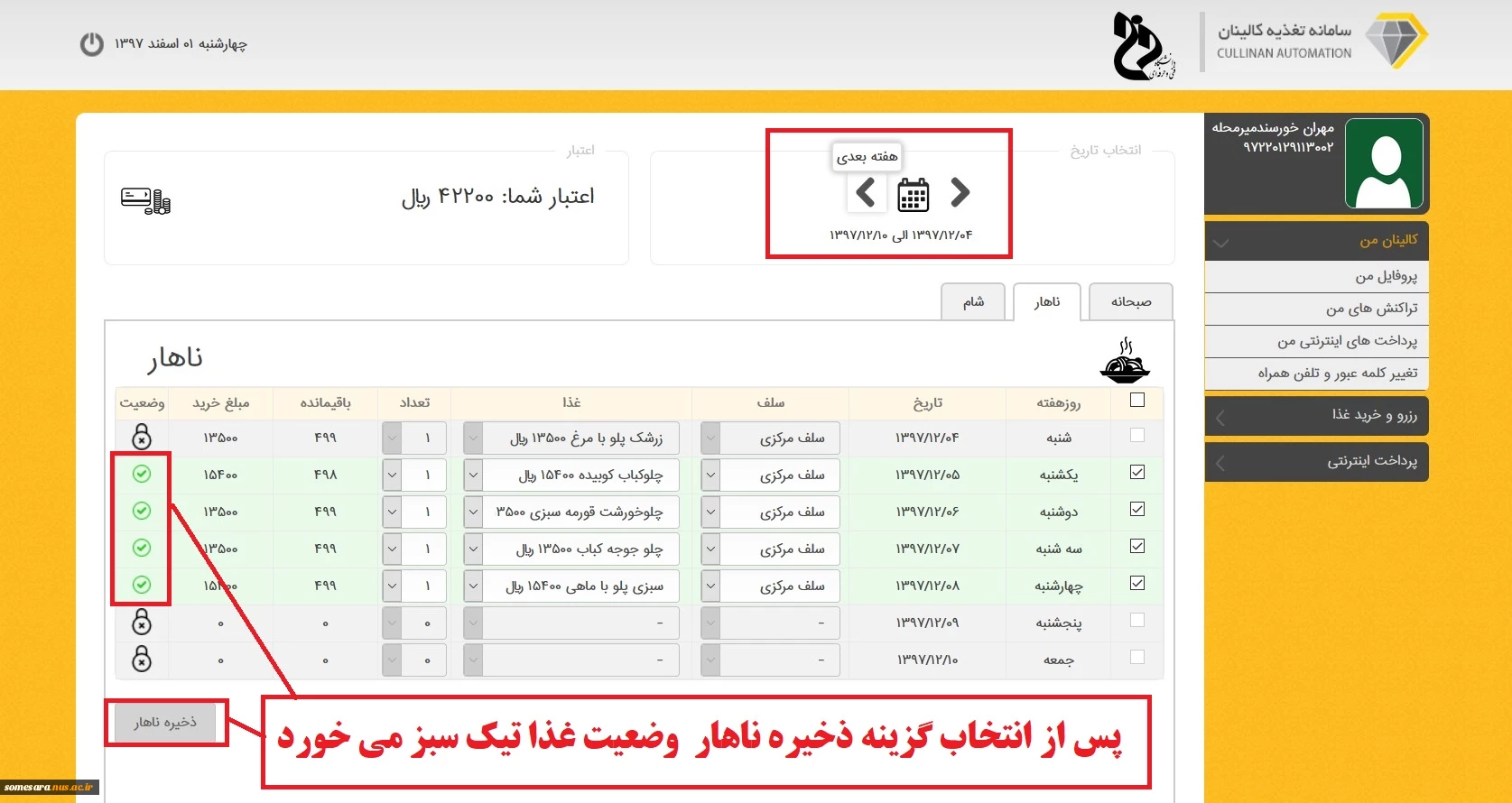The height and width of the screenshot is (803, 1512).
Task: Click the روزهفته column header
Action: click(1059, 402)
